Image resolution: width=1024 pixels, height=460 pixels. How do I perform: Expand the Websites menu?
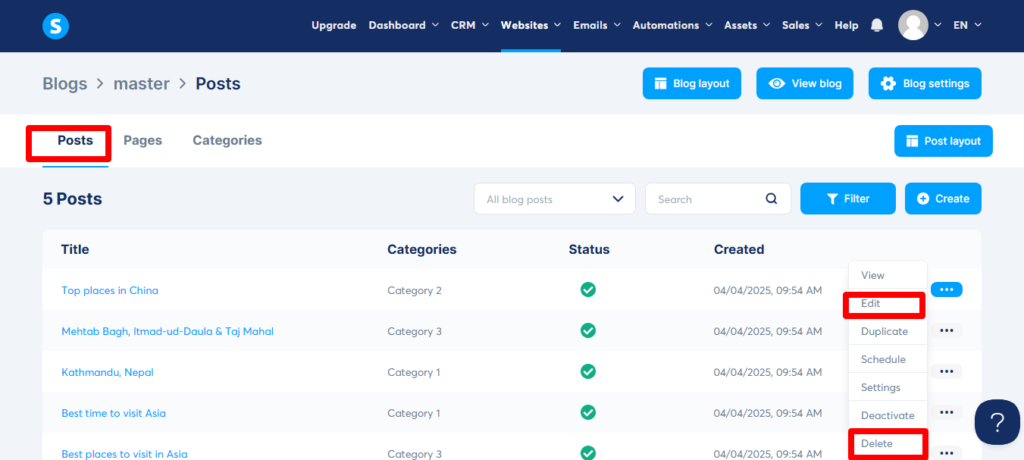(530, 25)
